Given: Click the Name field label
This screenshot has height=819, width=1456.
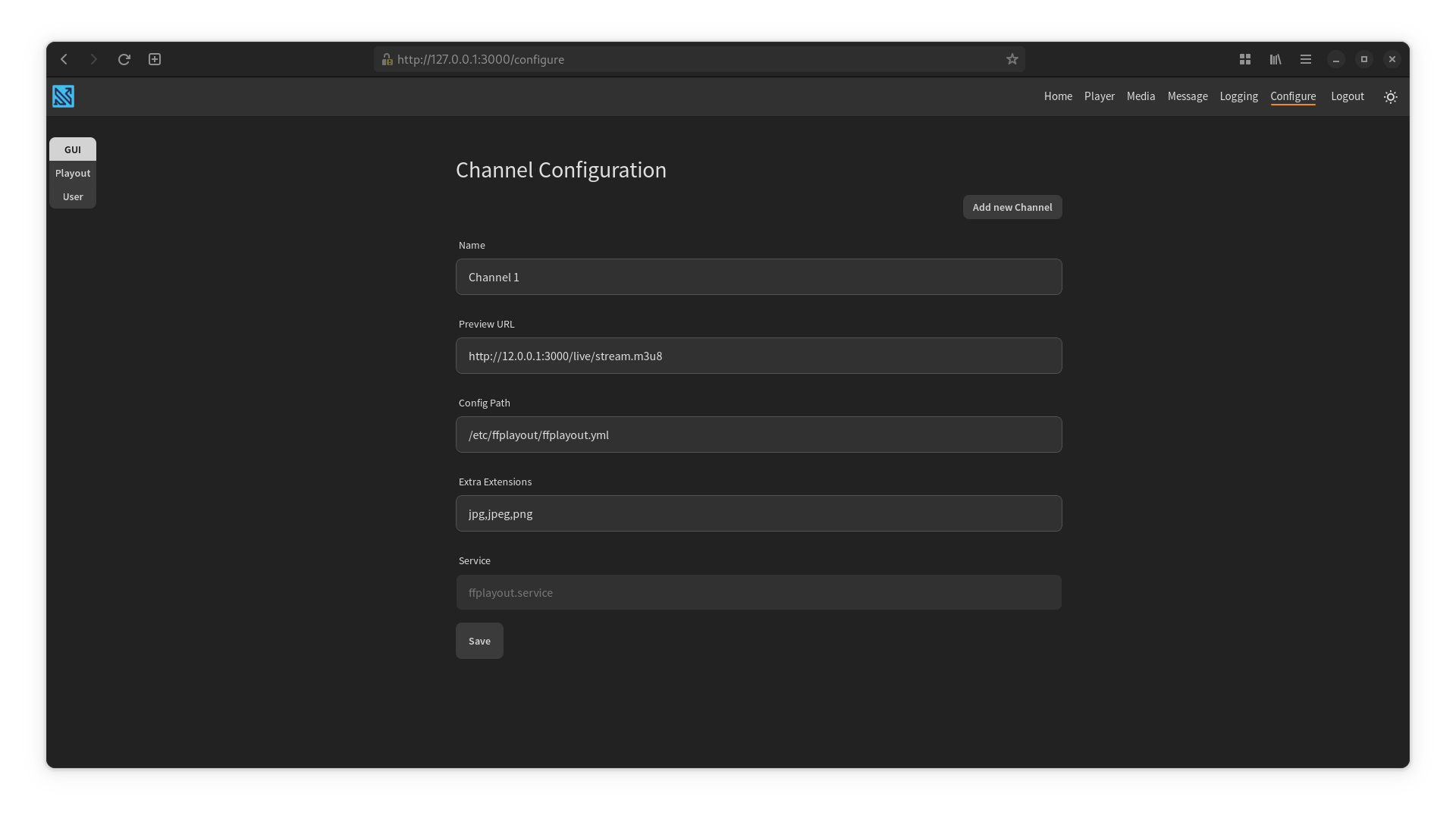Looking at the screenshot, I should click(472, 245).
